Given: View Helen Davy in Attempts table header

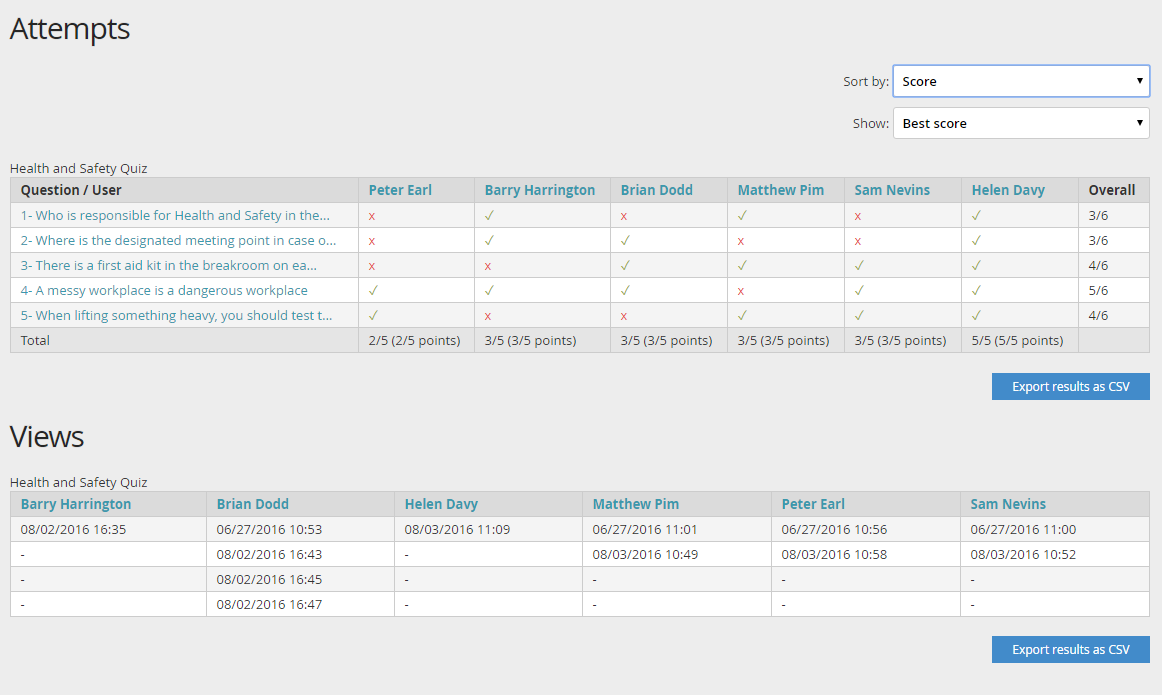Looking at the screenshot, I should [x=1008, y=190].
